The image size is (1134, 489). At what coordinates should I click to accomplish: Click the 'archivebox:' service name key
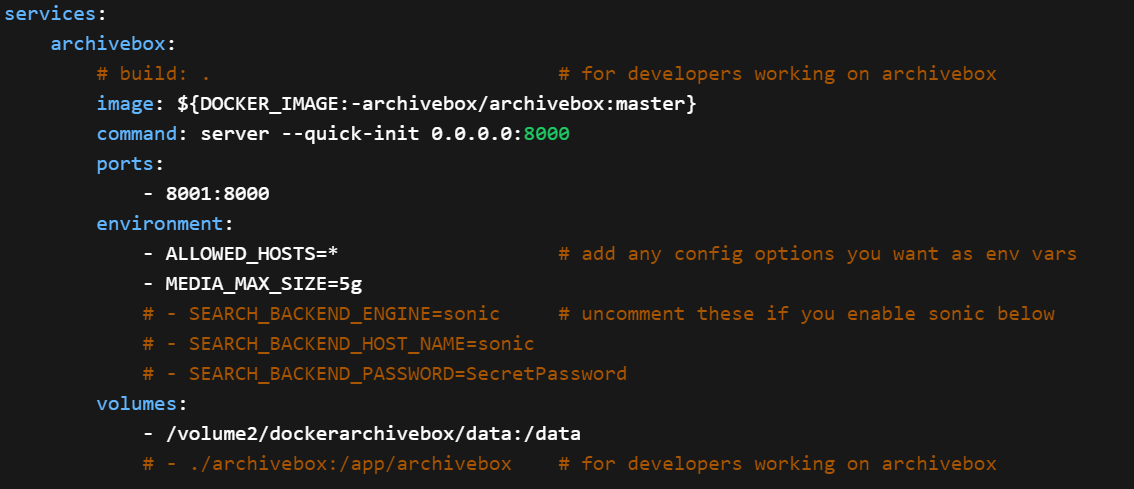113,44
